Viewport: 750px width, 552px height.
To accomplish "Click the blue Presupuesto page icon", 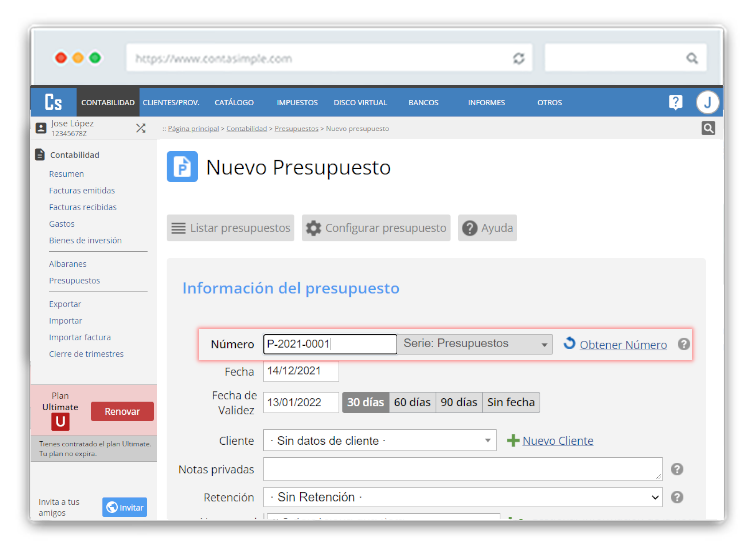I will pyautogui.click(x=182, y=166).
